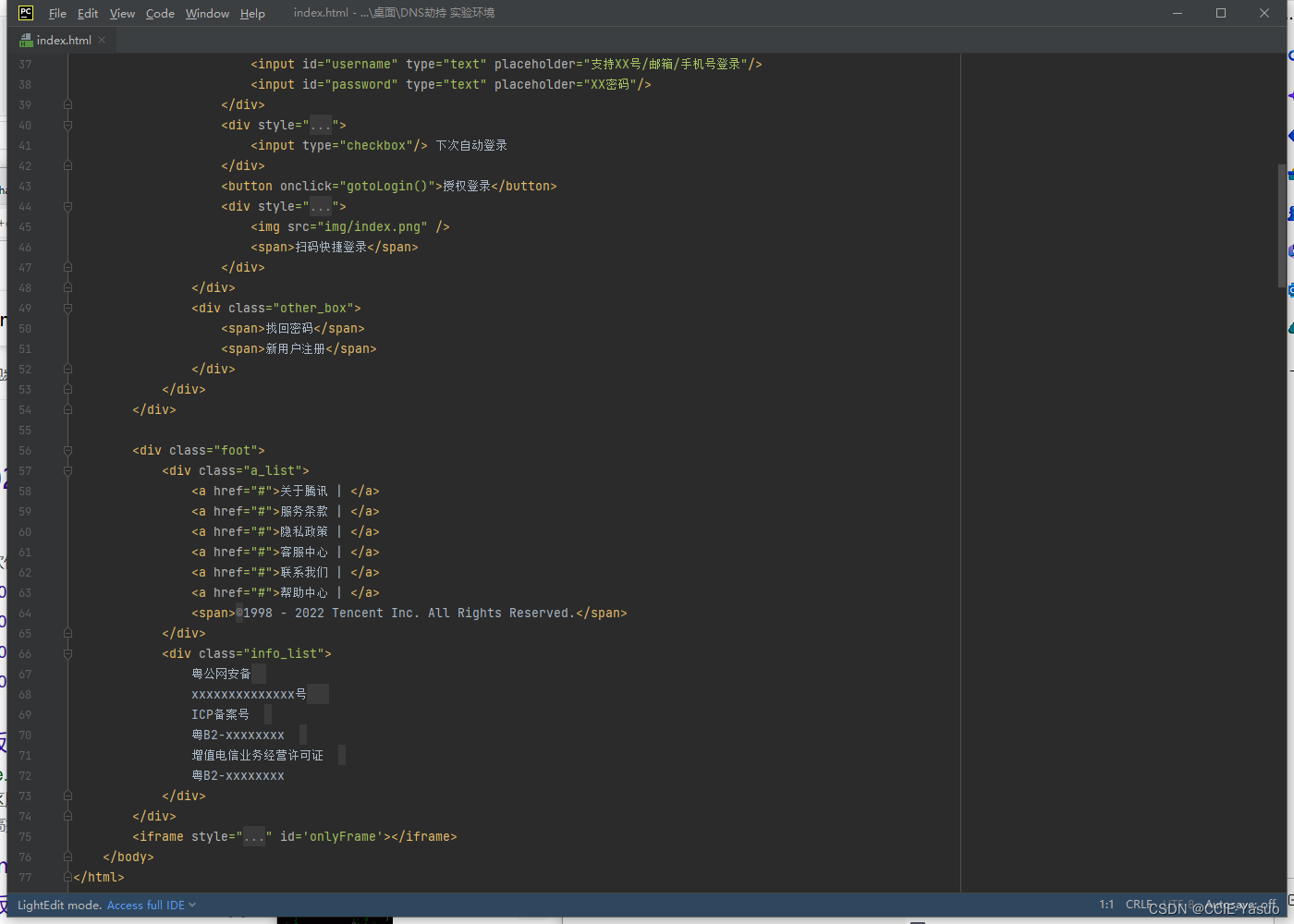
Task: Click the closing </html> tag
Action: (98, 877)
